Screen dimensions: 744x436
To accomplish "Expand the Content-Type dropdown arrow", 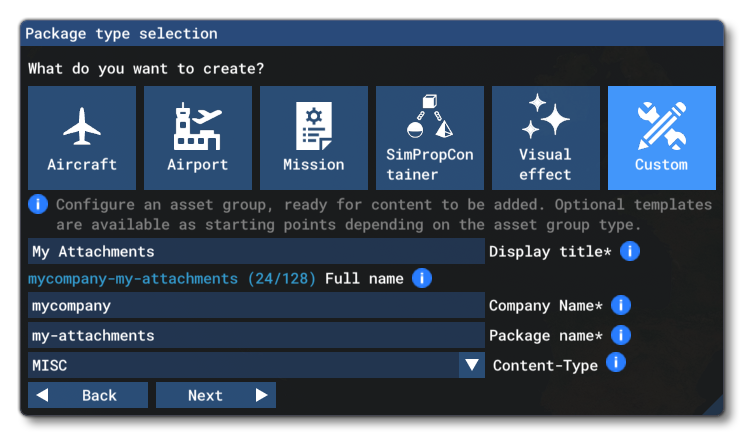I will [471, 365].
